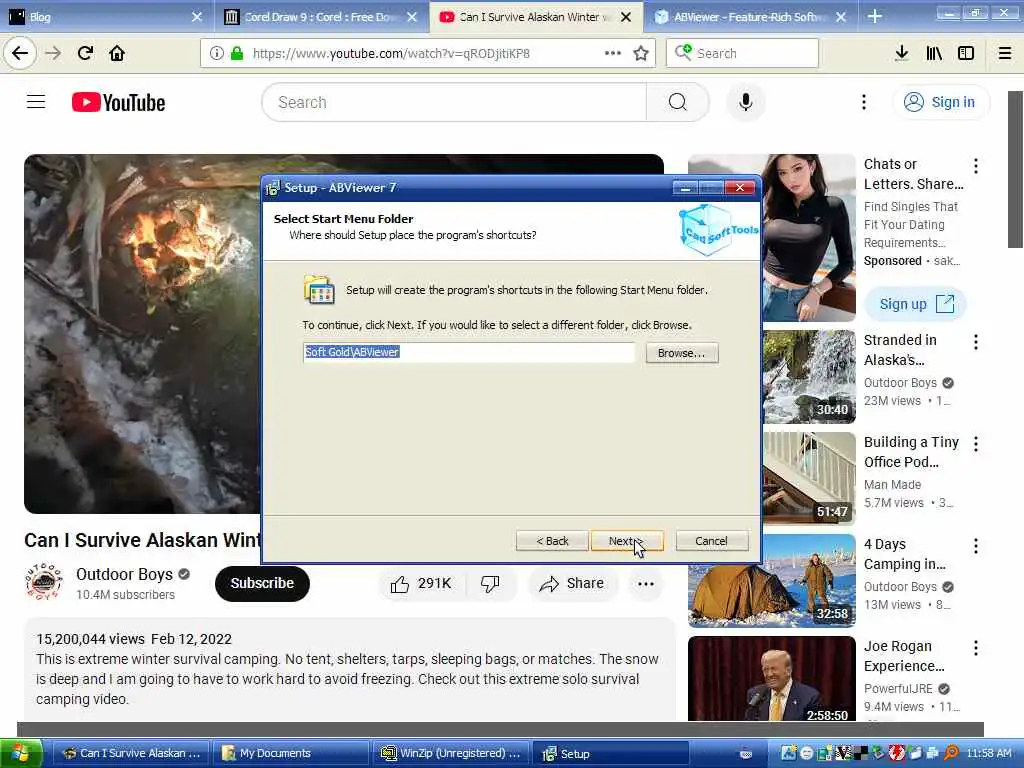
Task: Click the Firefox Search box
Action: click(742, 53)
